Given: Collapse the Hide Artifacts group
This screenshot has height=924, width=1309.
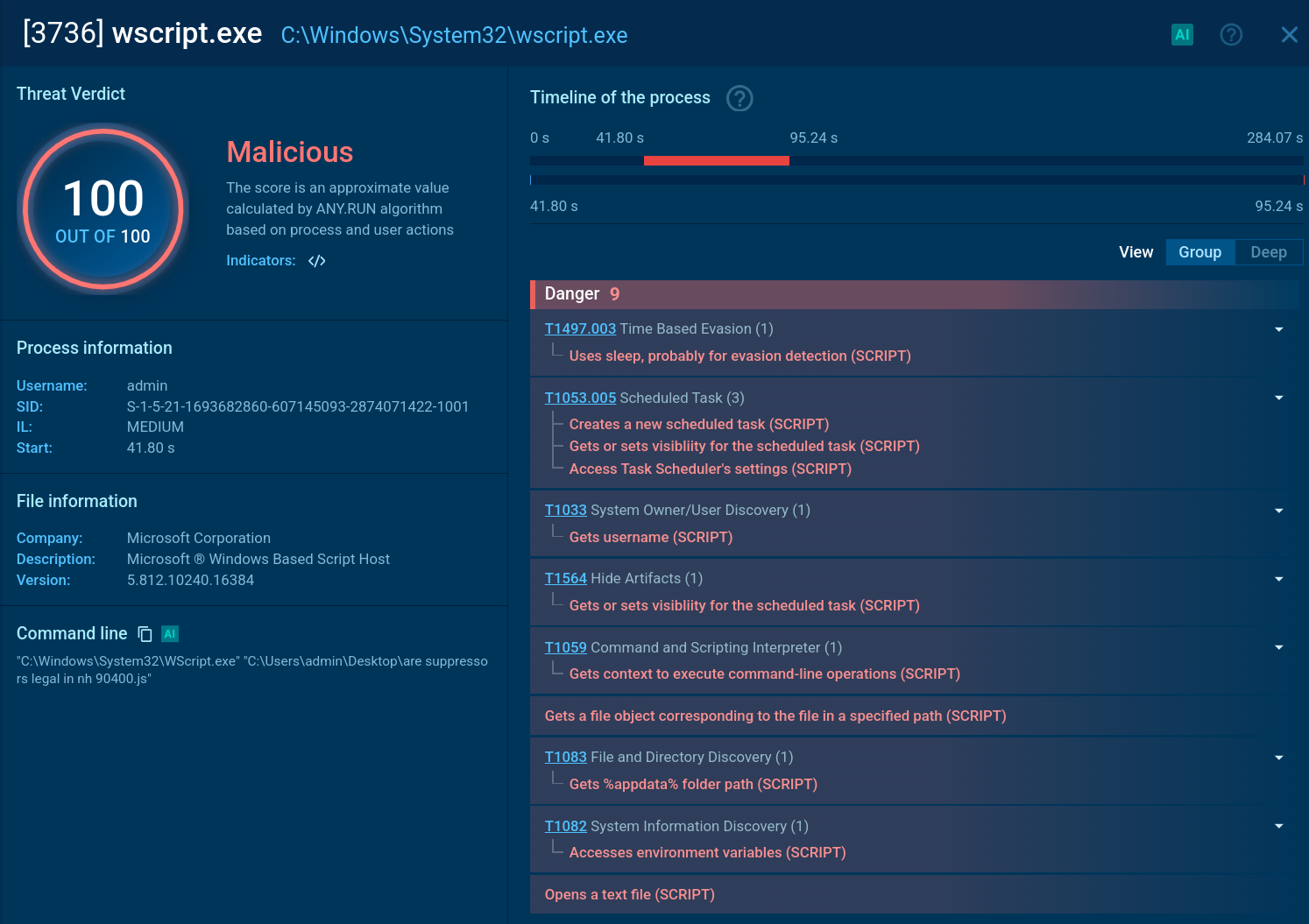Looking at the screenshot, I should [1278, 579].
